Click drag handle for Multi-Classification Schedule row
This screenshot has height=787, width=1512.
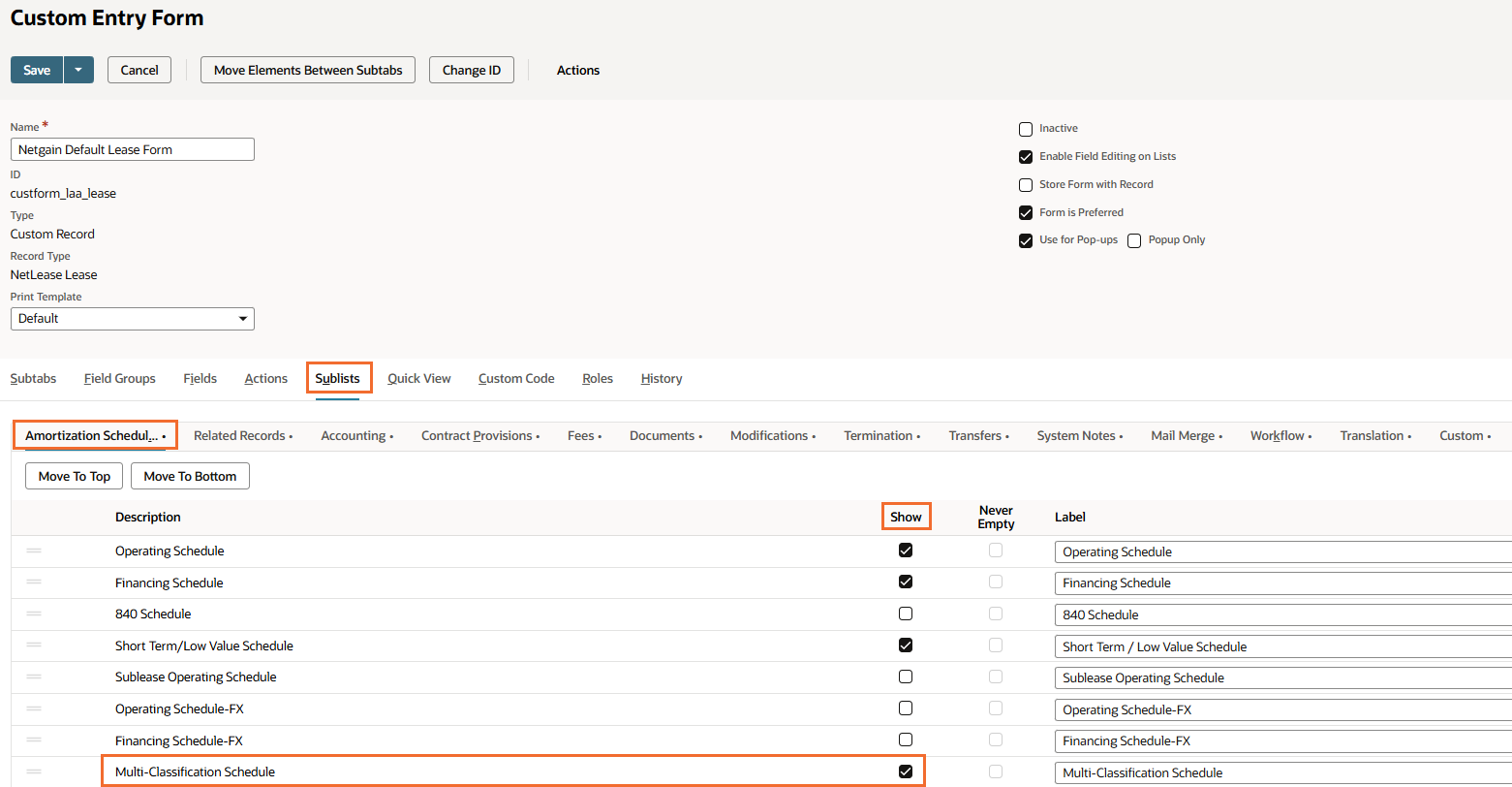coord(34,771)
